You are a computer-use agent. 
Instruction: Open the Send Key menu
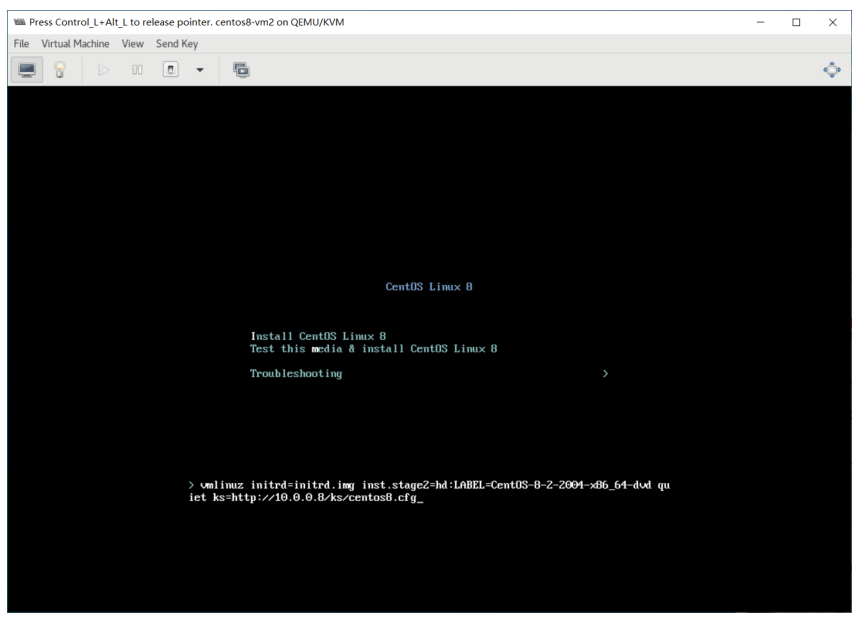[x=176, y=43]
